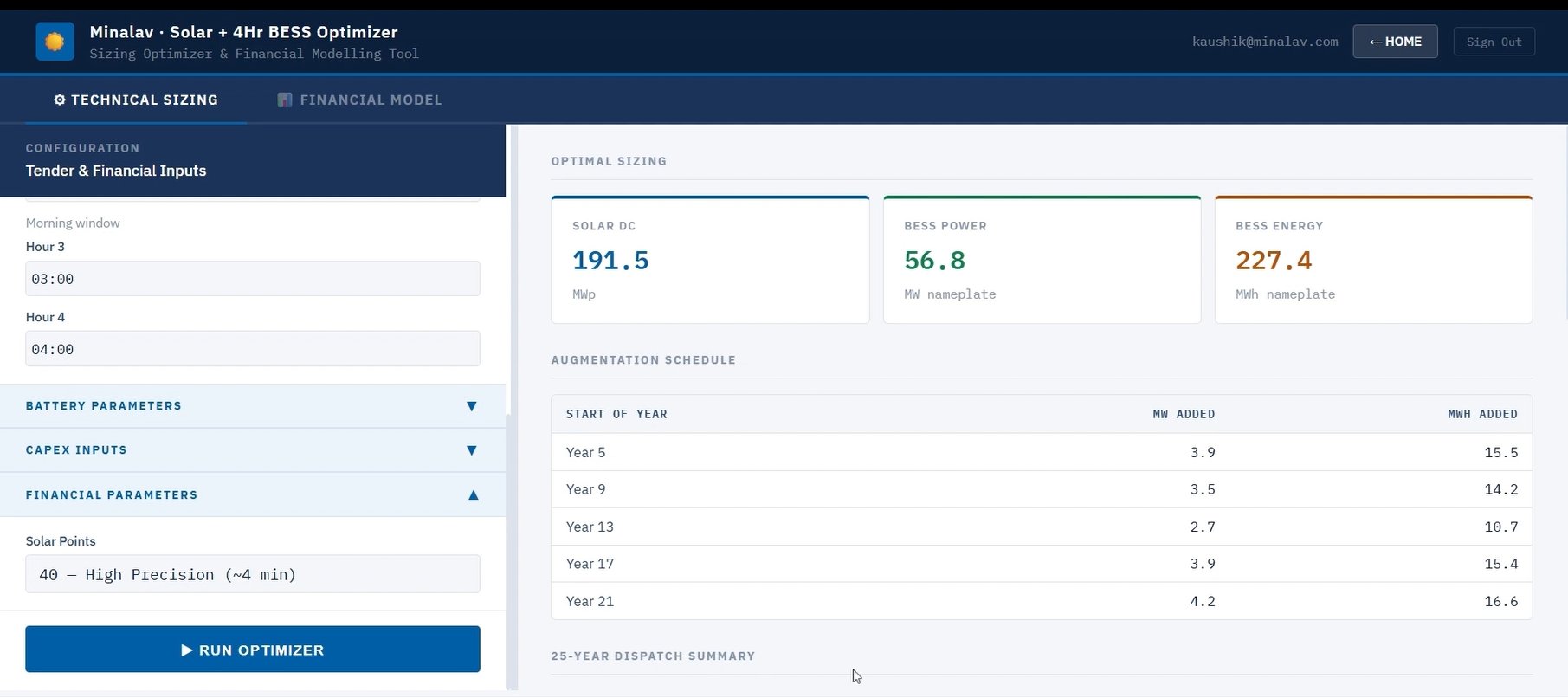Click the BESS Energy 227.4 card
The width and height of the screenshot is (1568, 698).
1373,260
